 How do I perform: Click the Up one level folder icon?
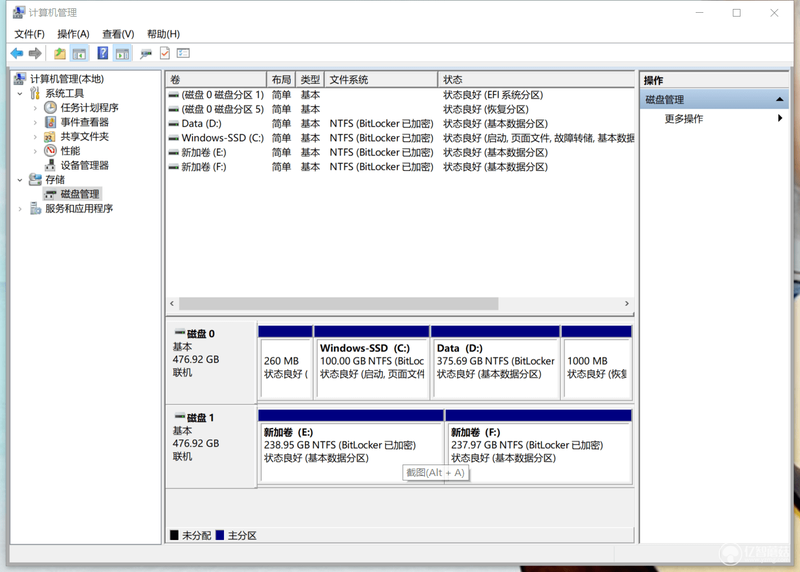(60, 53)
